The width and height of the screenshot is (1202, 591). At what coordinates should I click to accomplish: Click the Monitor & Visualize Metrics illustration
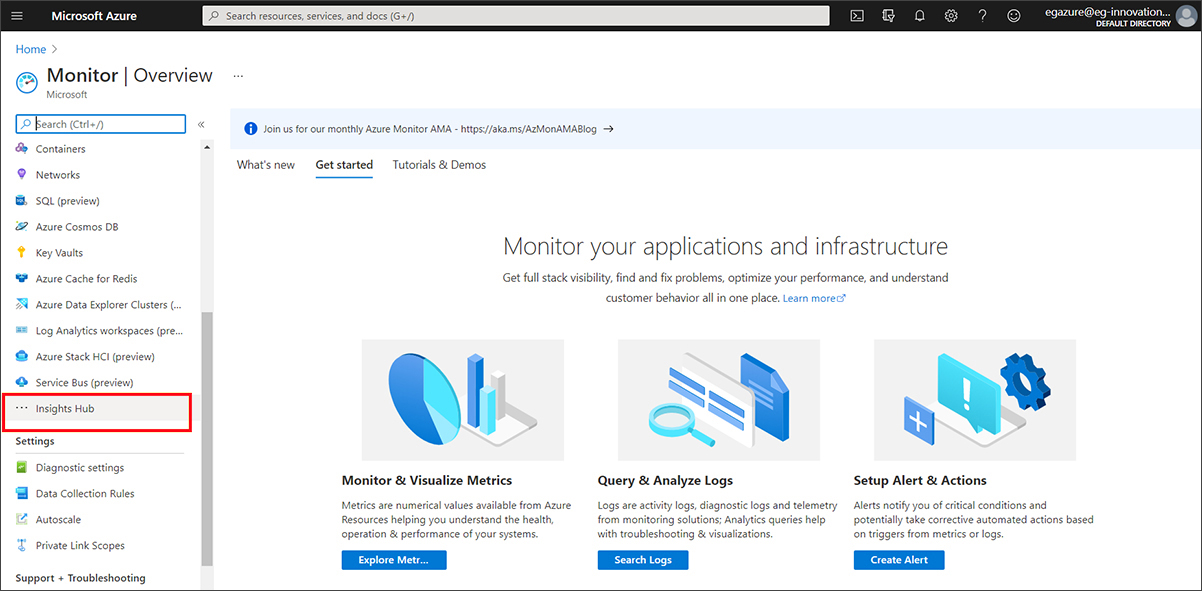point(463,400)
